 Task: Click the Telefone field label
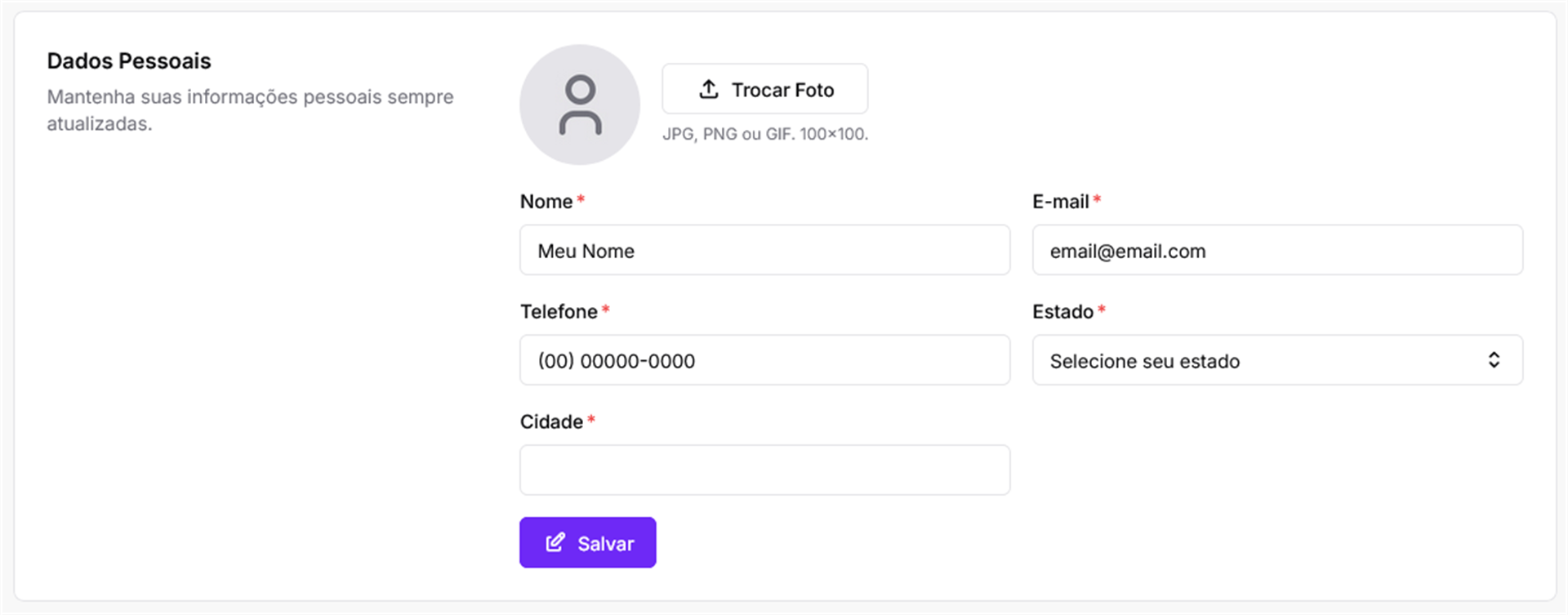point(559,312)
